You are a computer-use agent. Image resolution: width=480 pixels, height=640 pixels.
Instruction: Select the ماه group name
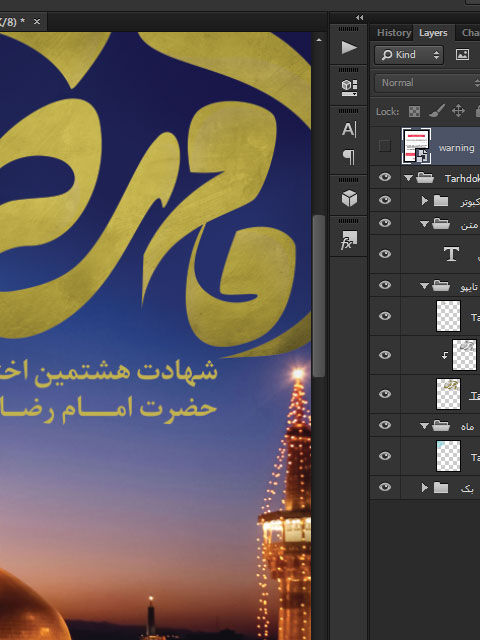[x=467, y=427]
